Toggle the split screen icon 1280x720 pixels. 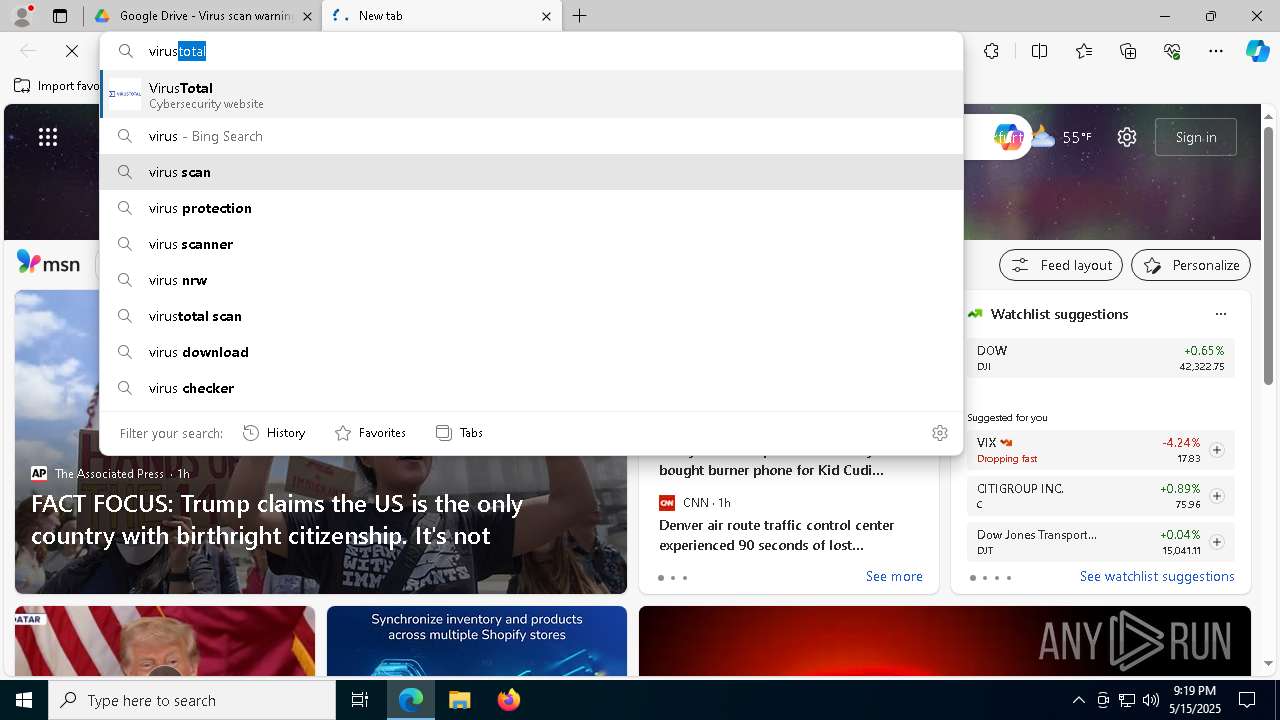(x=1039, y=51)
